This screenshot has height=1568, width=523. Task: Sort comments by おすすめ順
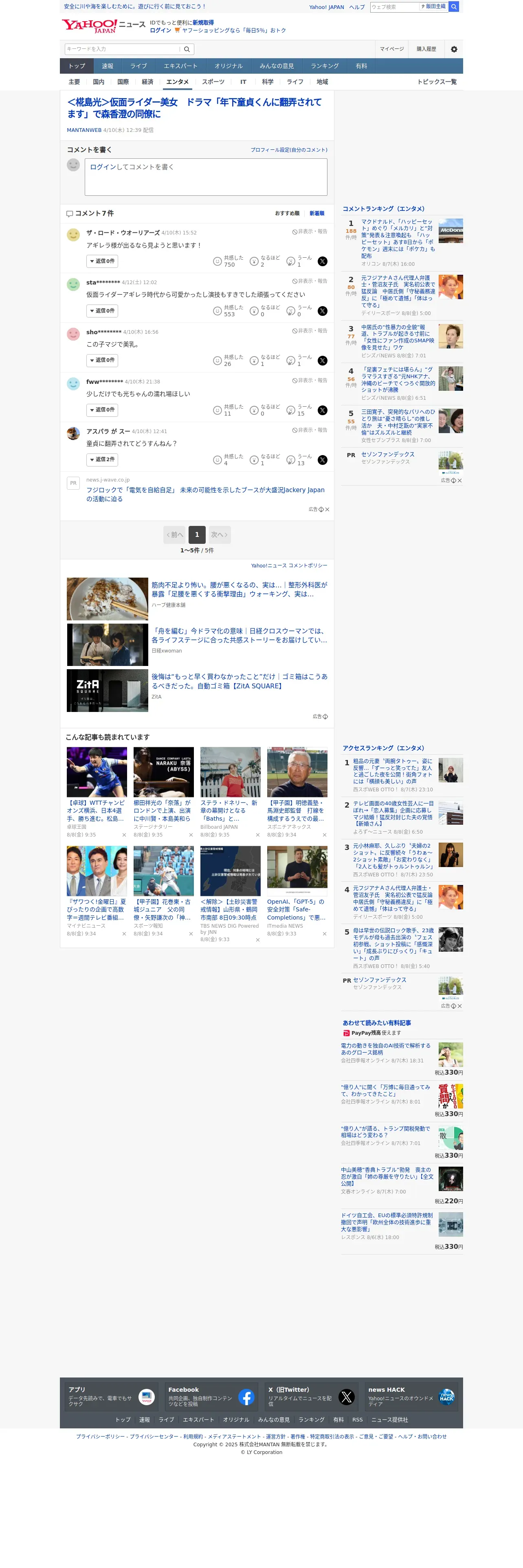coord(287,214)
